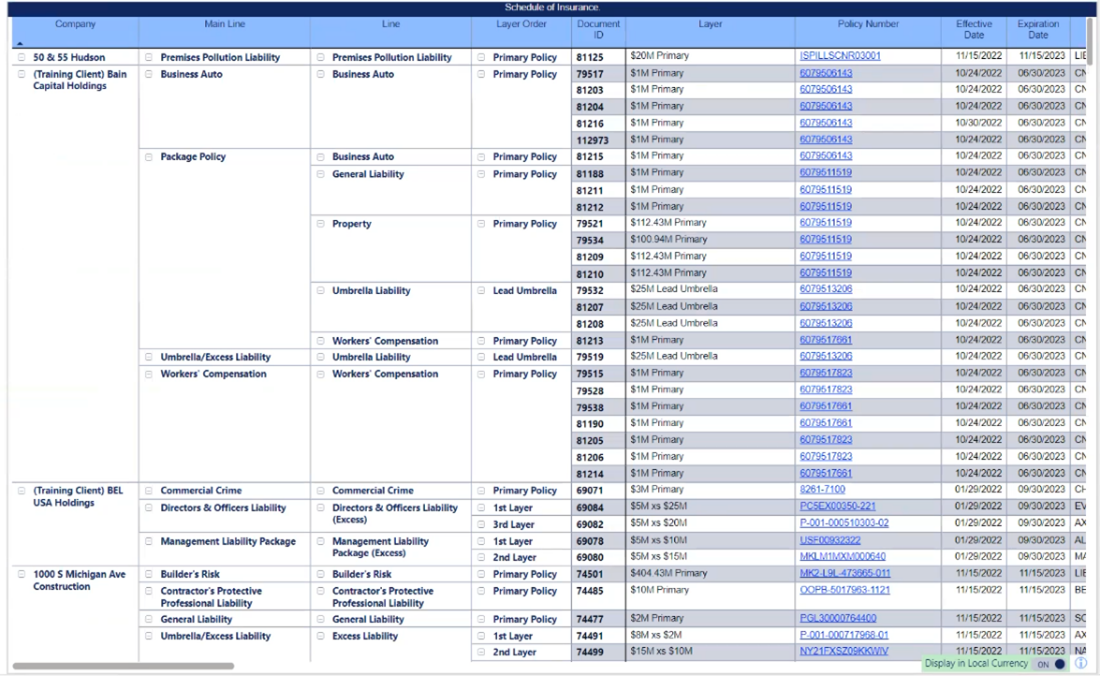Collapse Builder's Risk in Line column
This screenshot has width=1100, height=676.
tap(321, 574)
